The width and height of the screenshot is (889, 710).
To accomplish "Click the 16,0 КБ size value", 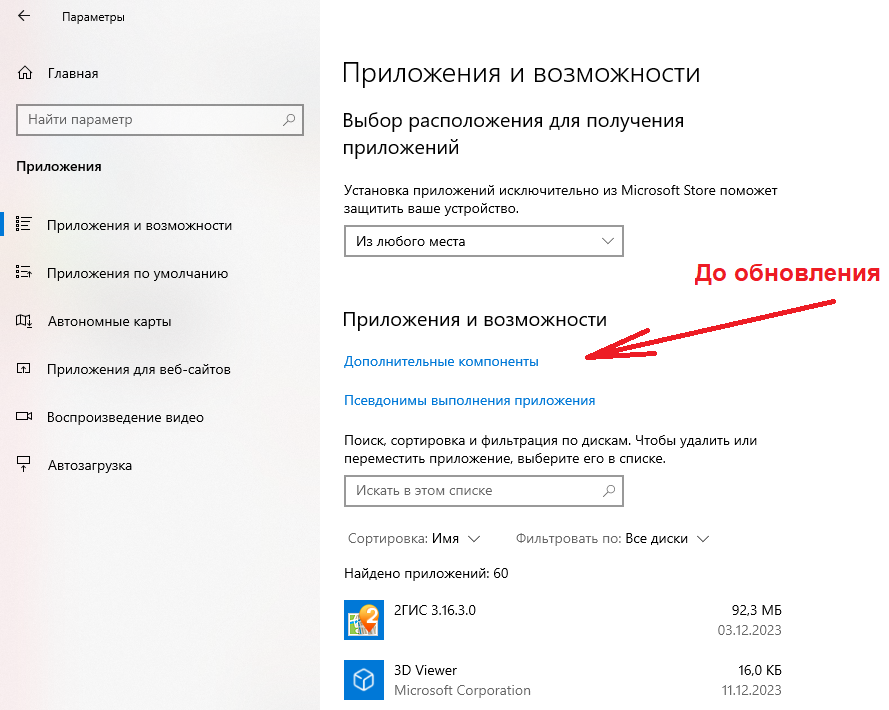I will [x=760, y=670].
